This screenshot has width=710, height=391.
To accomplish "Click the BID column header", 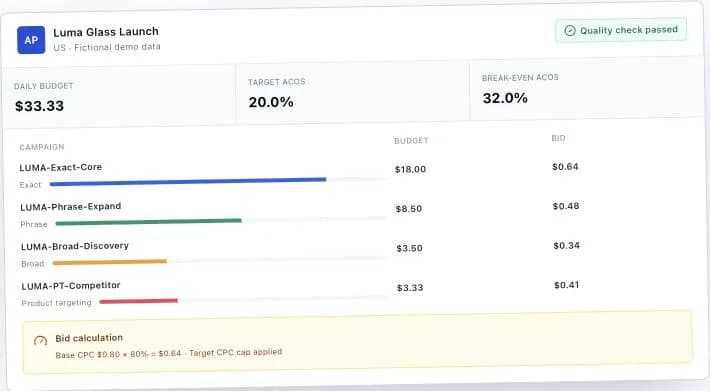I will pos(558,138).
